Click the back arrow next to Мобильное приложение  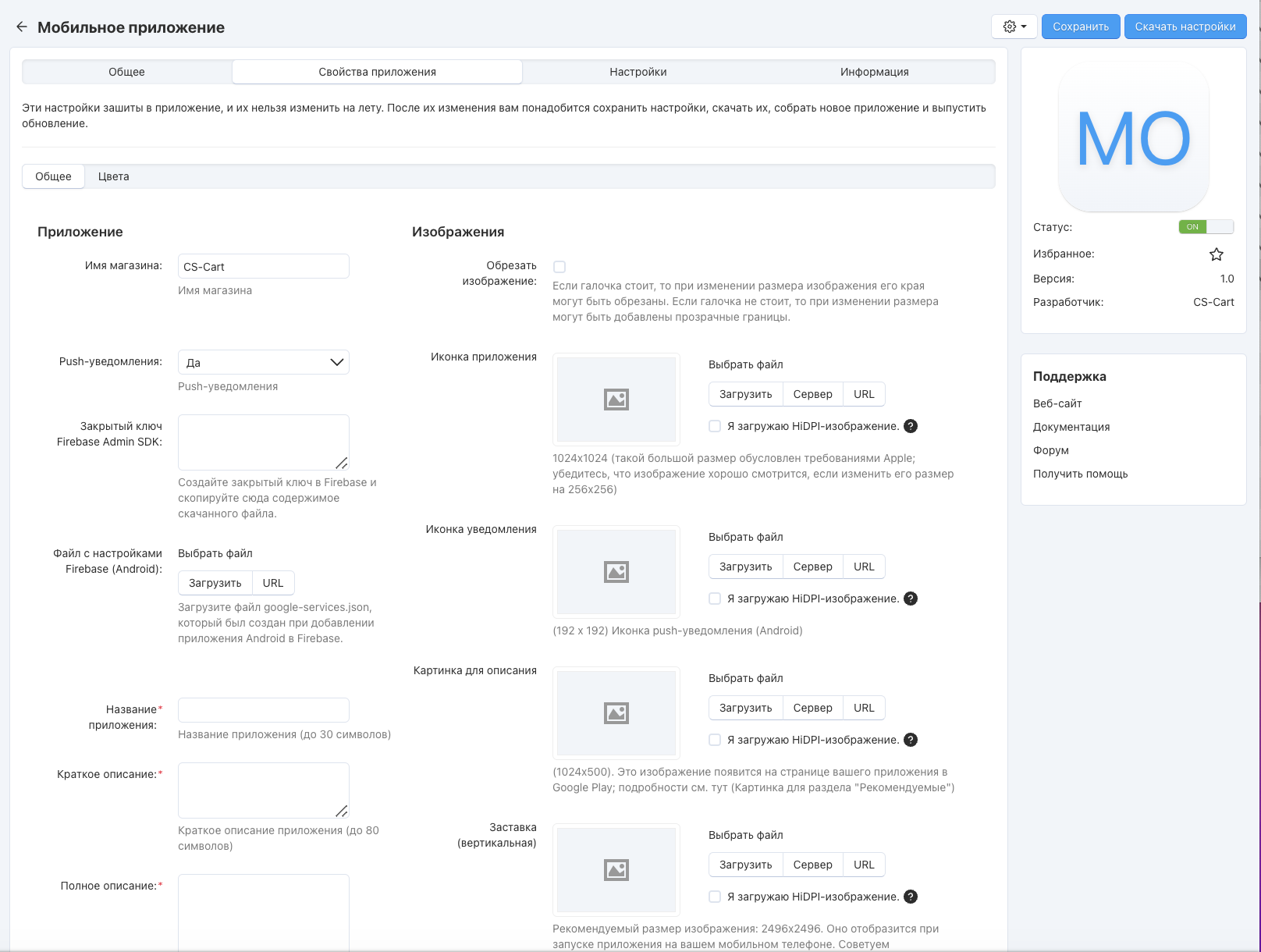click(x=21, y=27)
